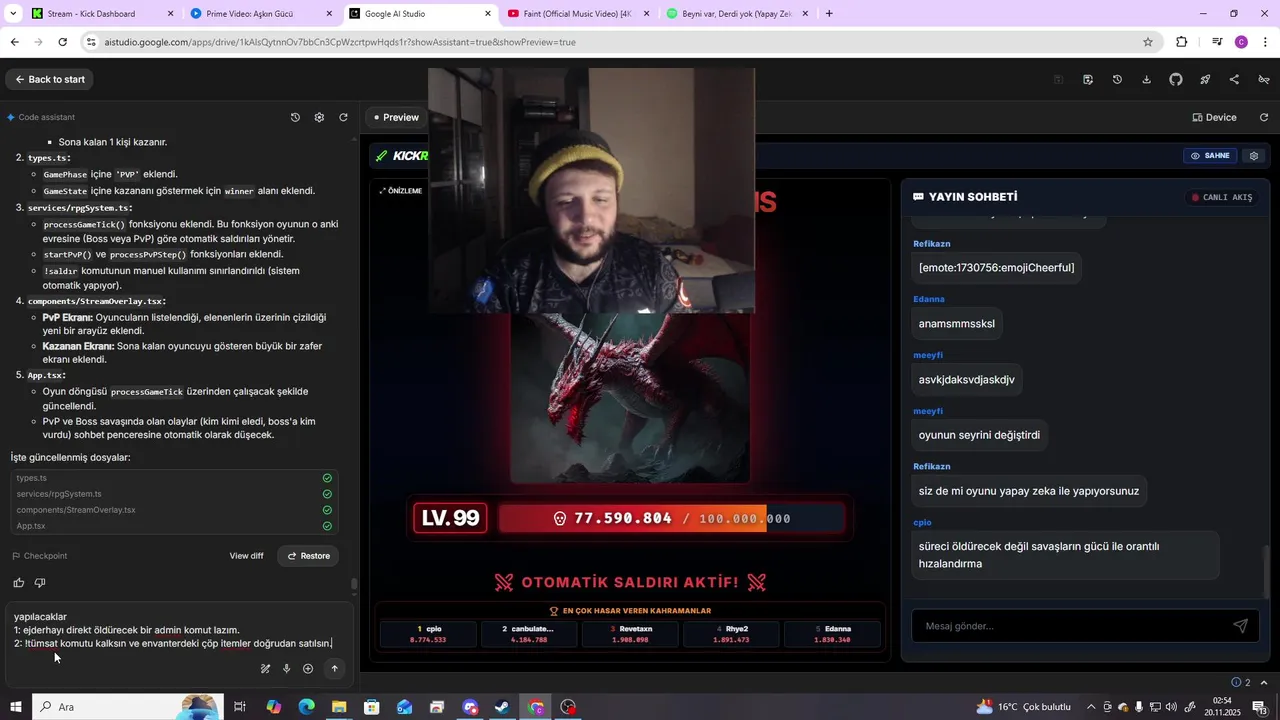The width and height of the screenshot is (1280, 720).
Task: Click the Restore checkpoint button
Action: point(308,556)
